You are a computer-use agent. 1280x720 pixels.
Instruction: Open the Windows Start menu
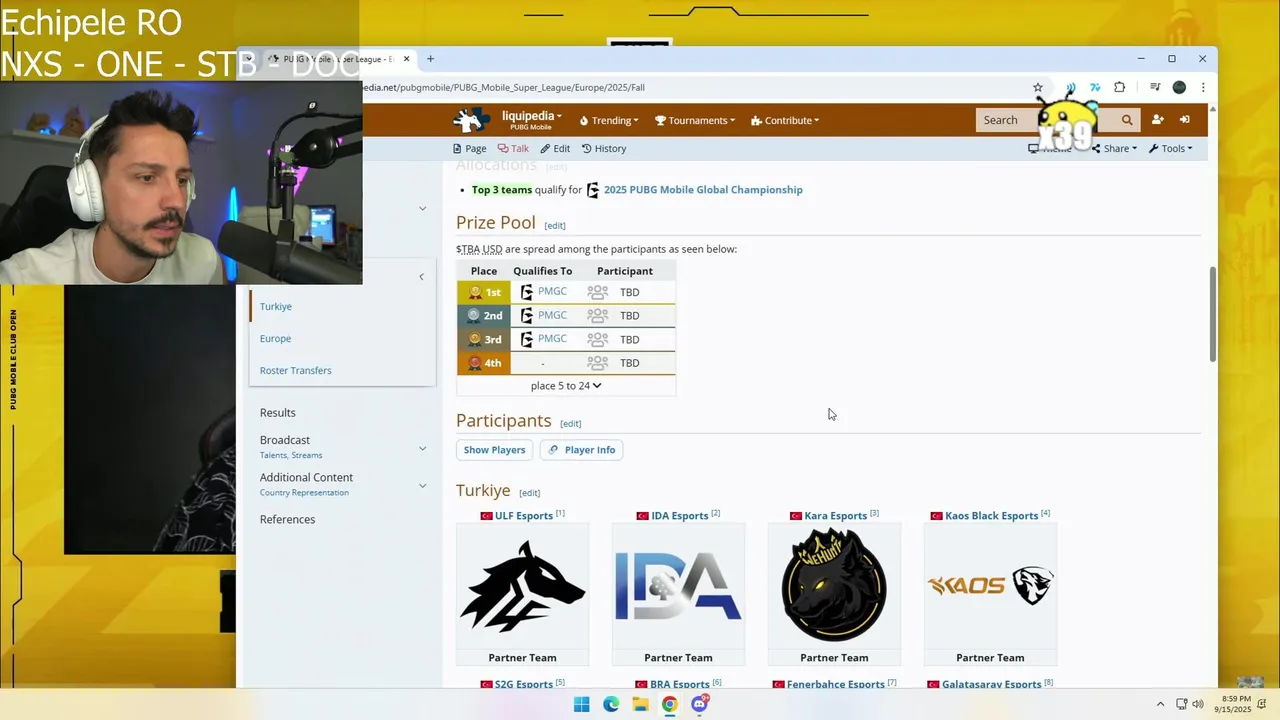point(581,704)
